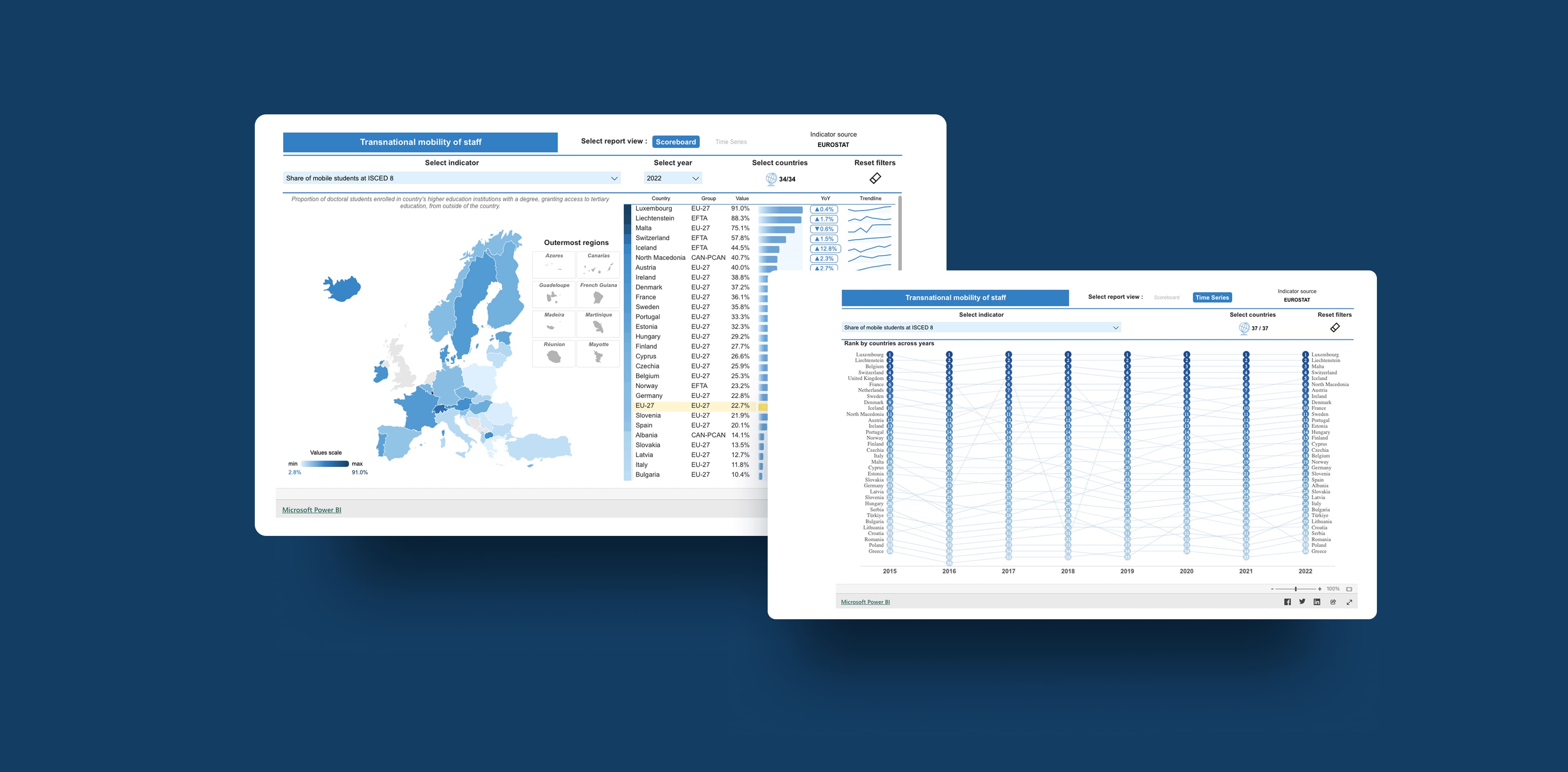Open the 2022 year dropdown

673,178
